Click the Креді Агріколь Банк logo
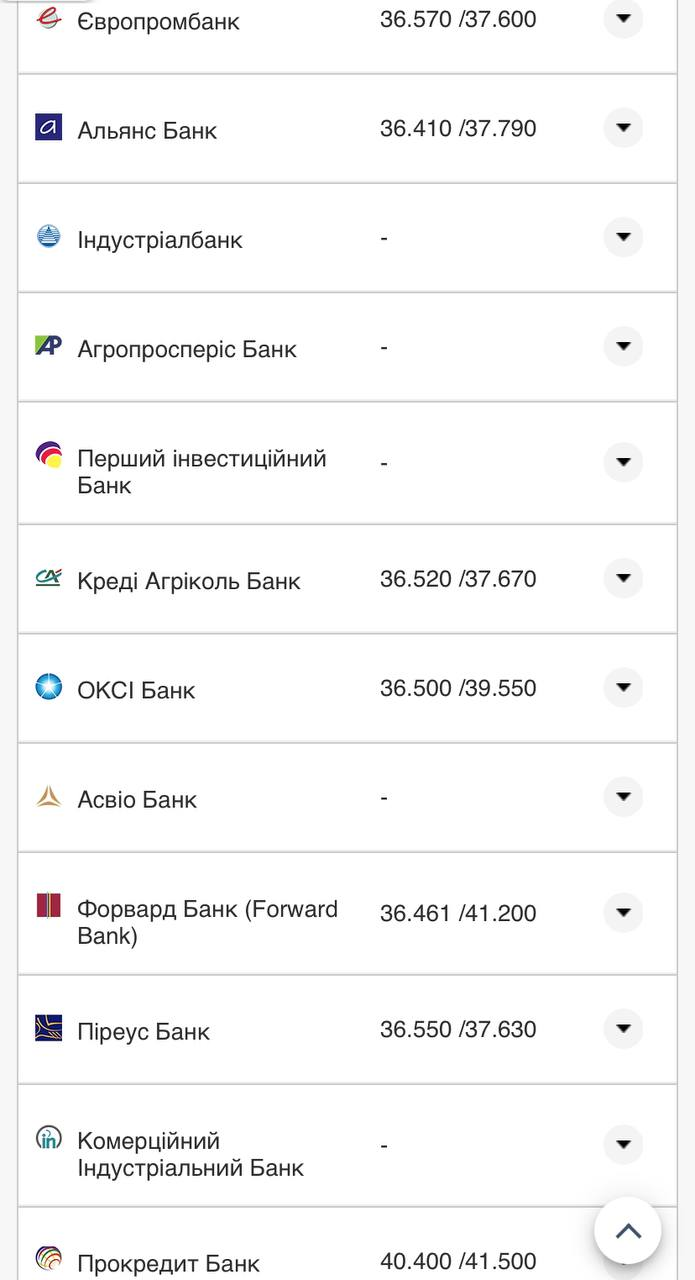Image resolution: width=695 pixels, height=1280 pixels. [48, 577]
